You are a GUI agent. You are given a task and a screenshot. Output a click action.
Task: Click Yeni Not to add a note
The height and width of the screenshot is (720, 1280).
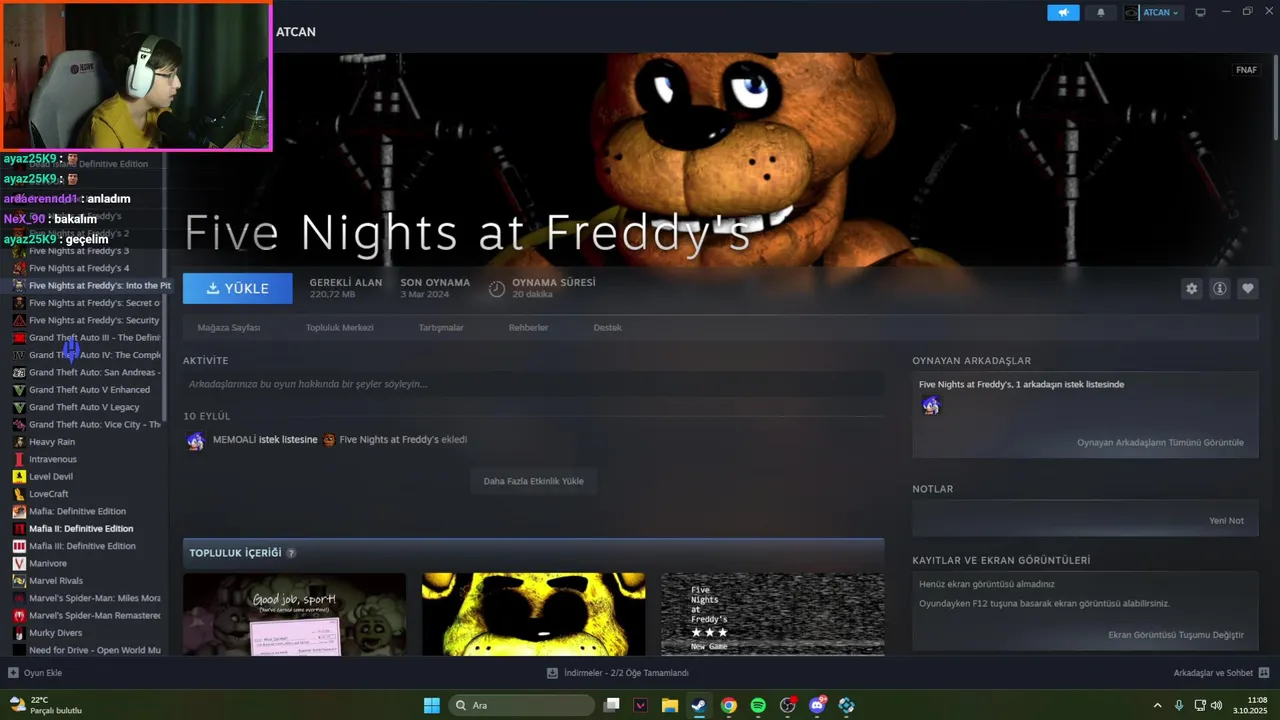click(x=1226, y=521)
